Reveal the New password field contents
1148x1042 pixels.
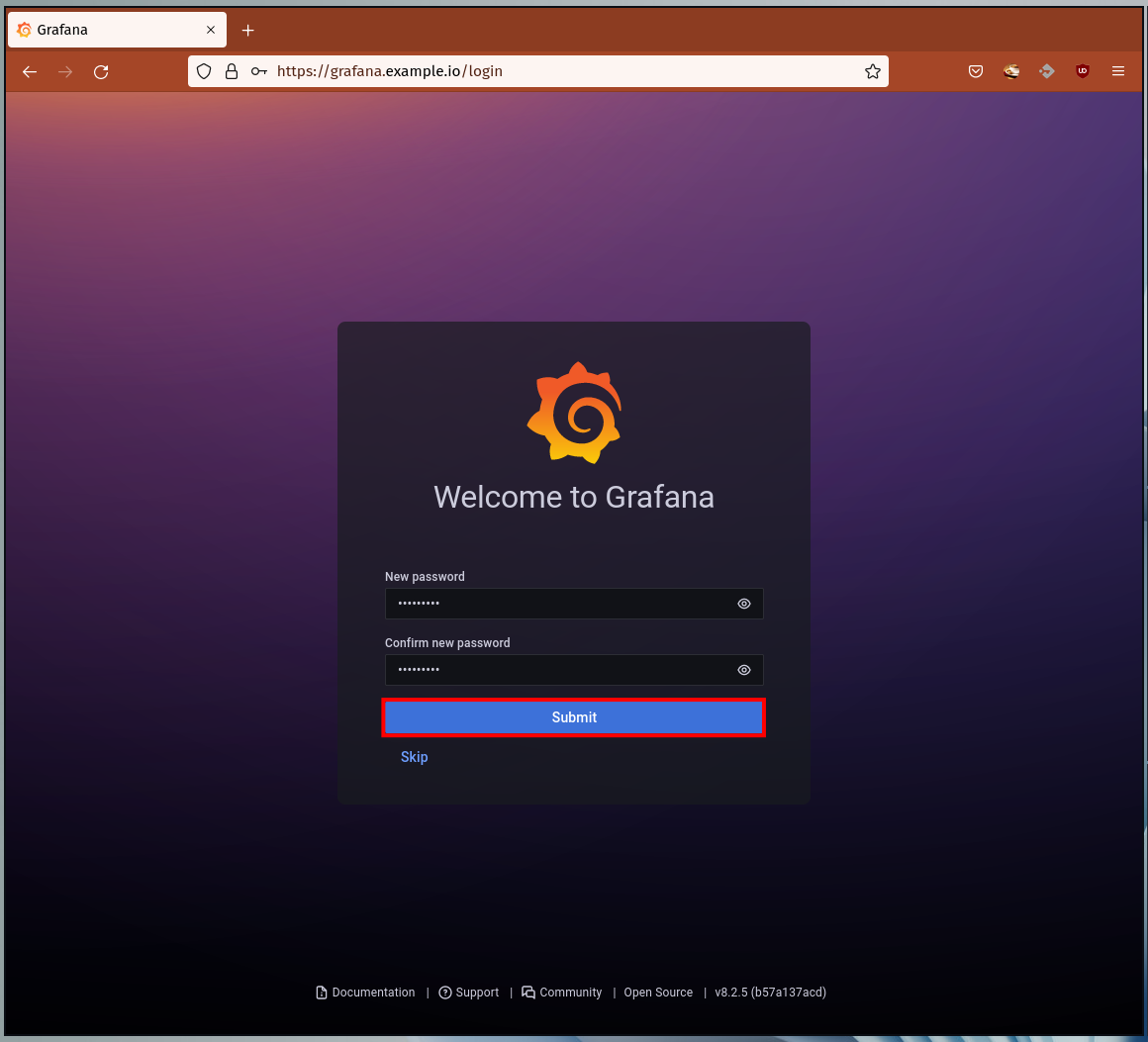pyautogui.click(x=744, y=604)
